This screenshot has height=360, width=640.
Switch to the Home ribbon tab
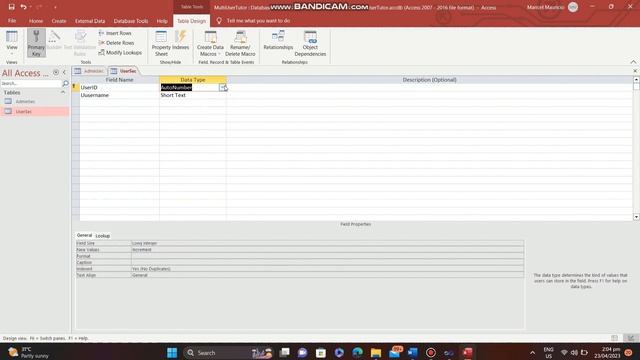36,21
